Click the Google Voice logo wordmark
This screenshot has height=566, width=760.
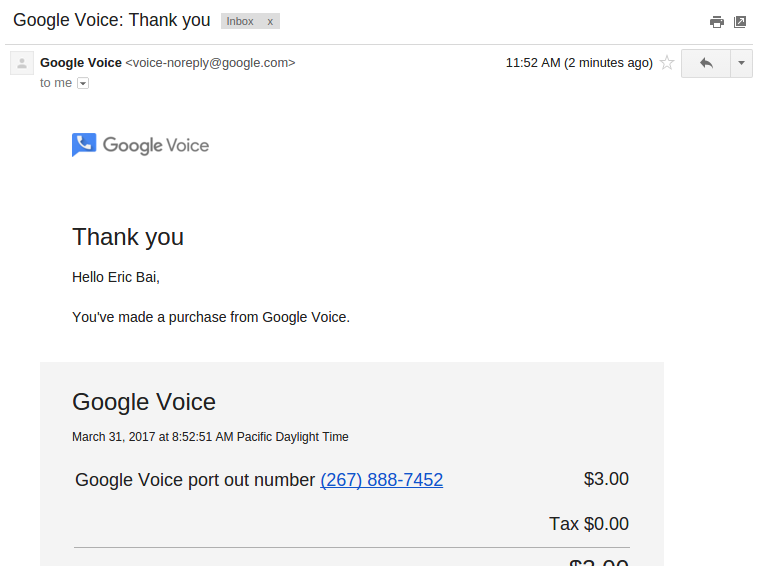pyautogui.click(x=156, y=145)
